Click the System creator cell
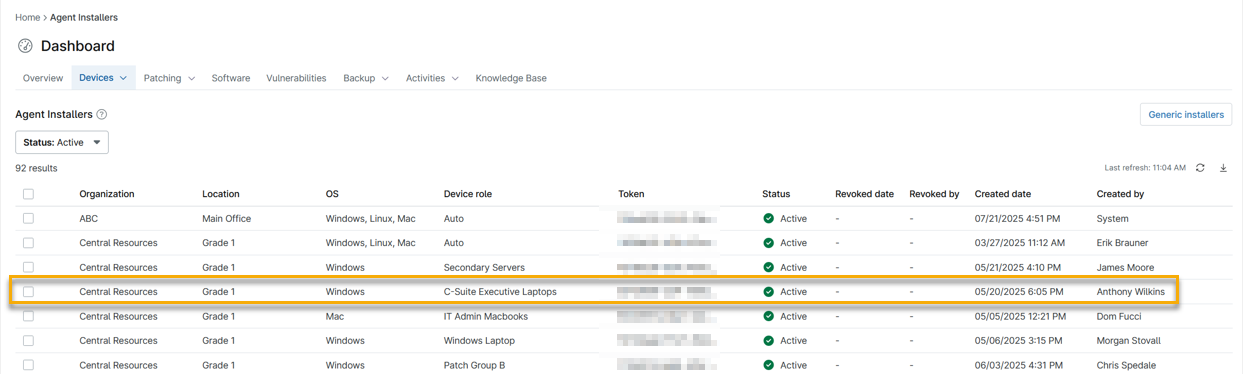Screen dimensions: 1243x374 coord(1112,218)
